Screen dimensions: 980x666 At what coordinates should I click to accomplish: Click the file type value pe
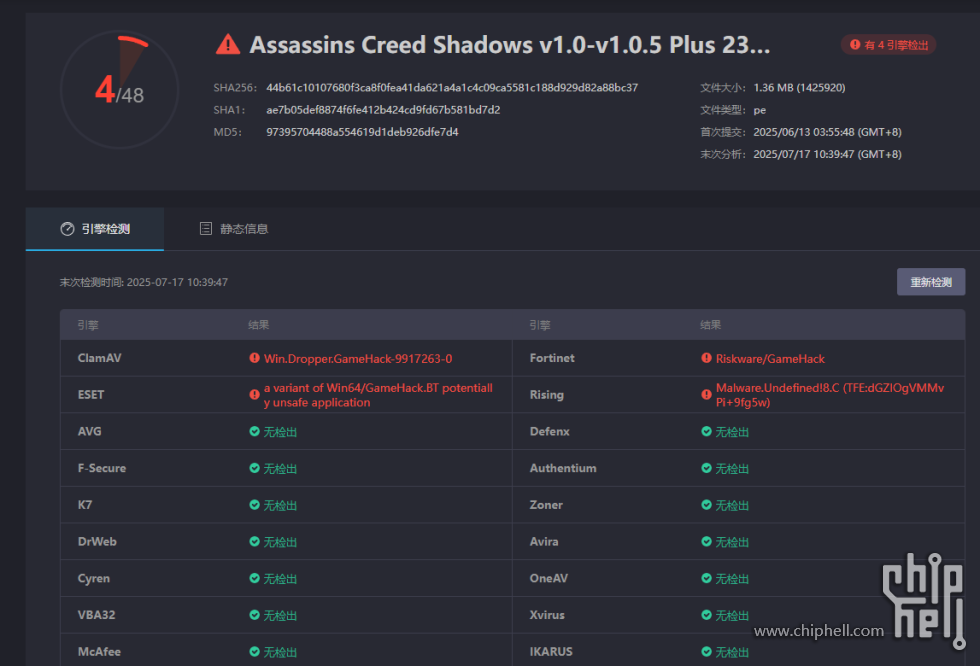[x=759, y=110]
